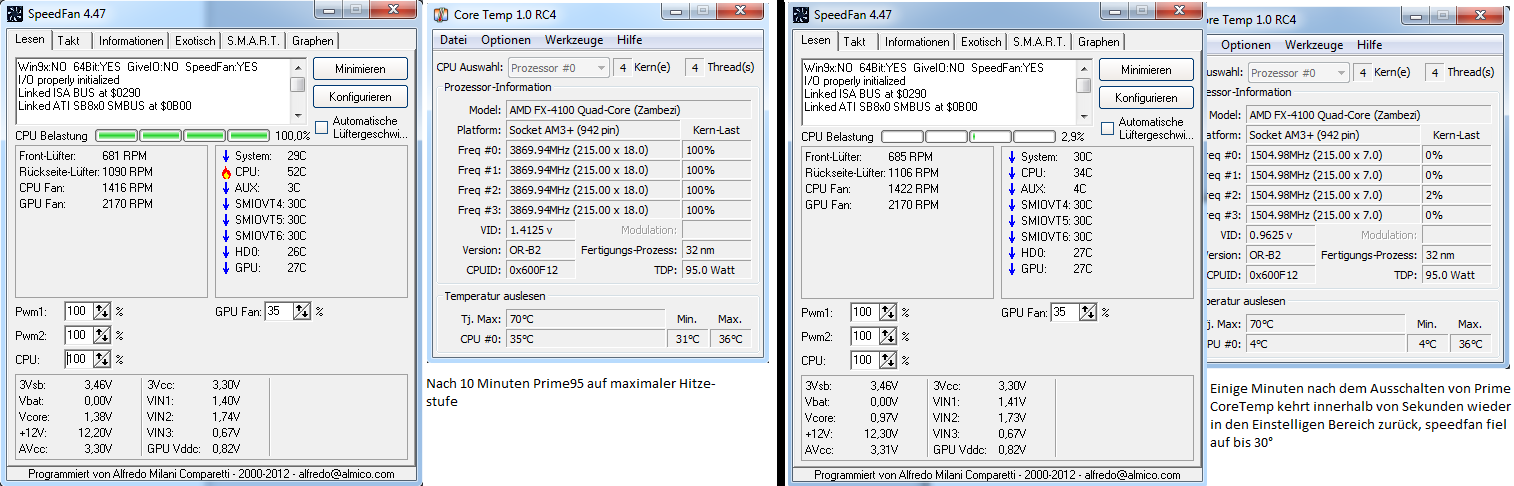The image size is (1514, 486).
Task: Click arrow icon beside AUX 4C in SpeedFan
Action: [1012, 189]
